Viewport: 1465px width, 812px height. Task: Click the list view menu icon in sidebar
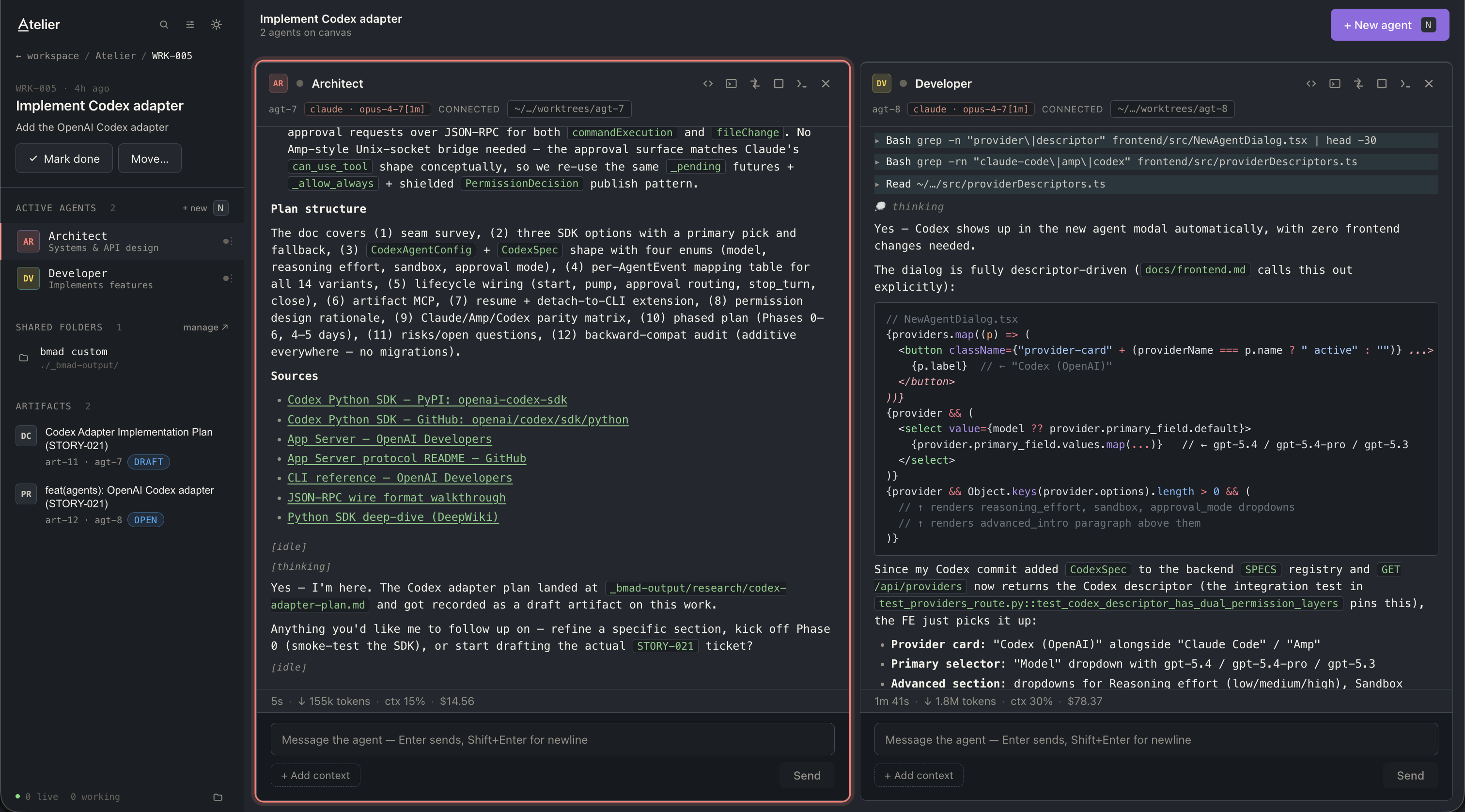tap(190, 24)
